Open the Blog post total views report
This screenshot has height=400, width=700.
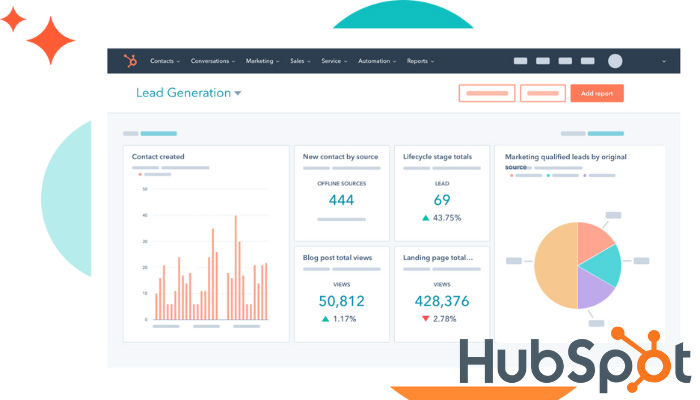(338, 258)
